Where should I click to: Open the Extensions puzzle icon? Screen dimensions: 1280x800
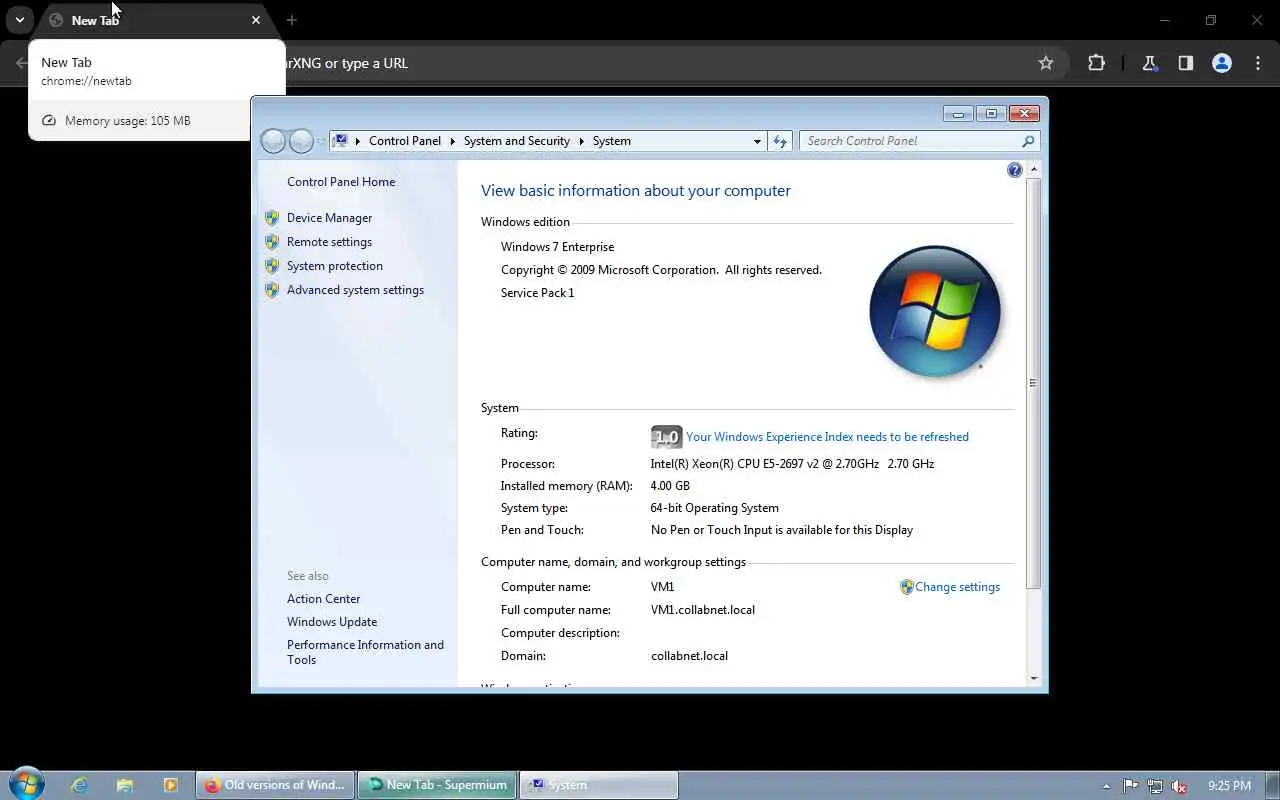pyautogui.click(x=1096, y=63)
